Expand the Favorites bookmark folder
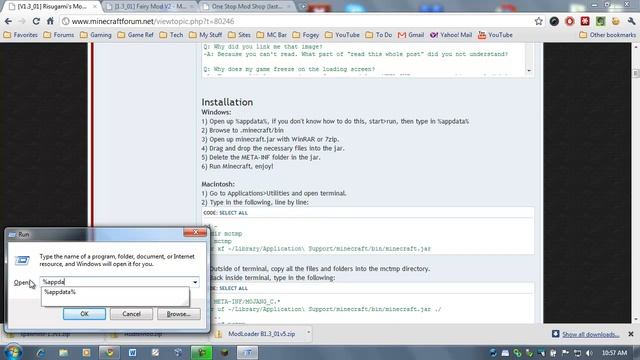This screenshot has width=640, height=360. (x=20, y=35)
